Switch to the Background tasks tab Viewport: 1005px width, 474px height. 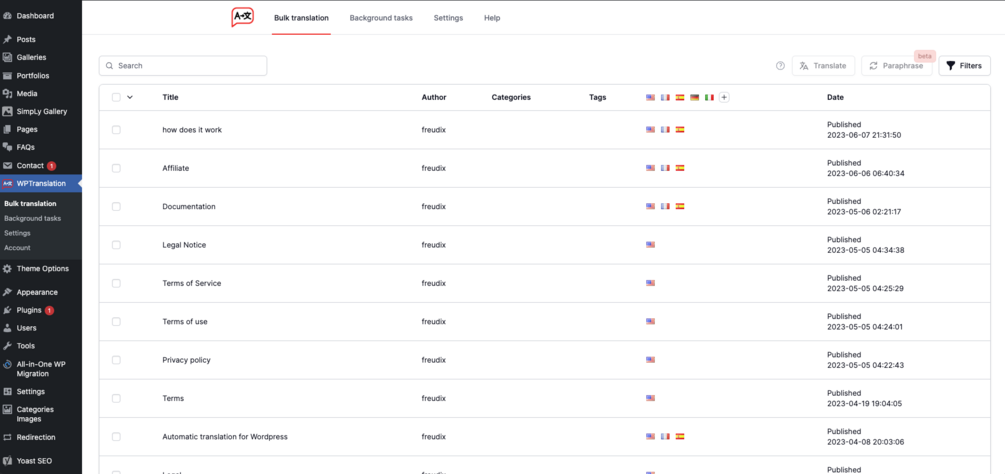[x=381, y=18]
